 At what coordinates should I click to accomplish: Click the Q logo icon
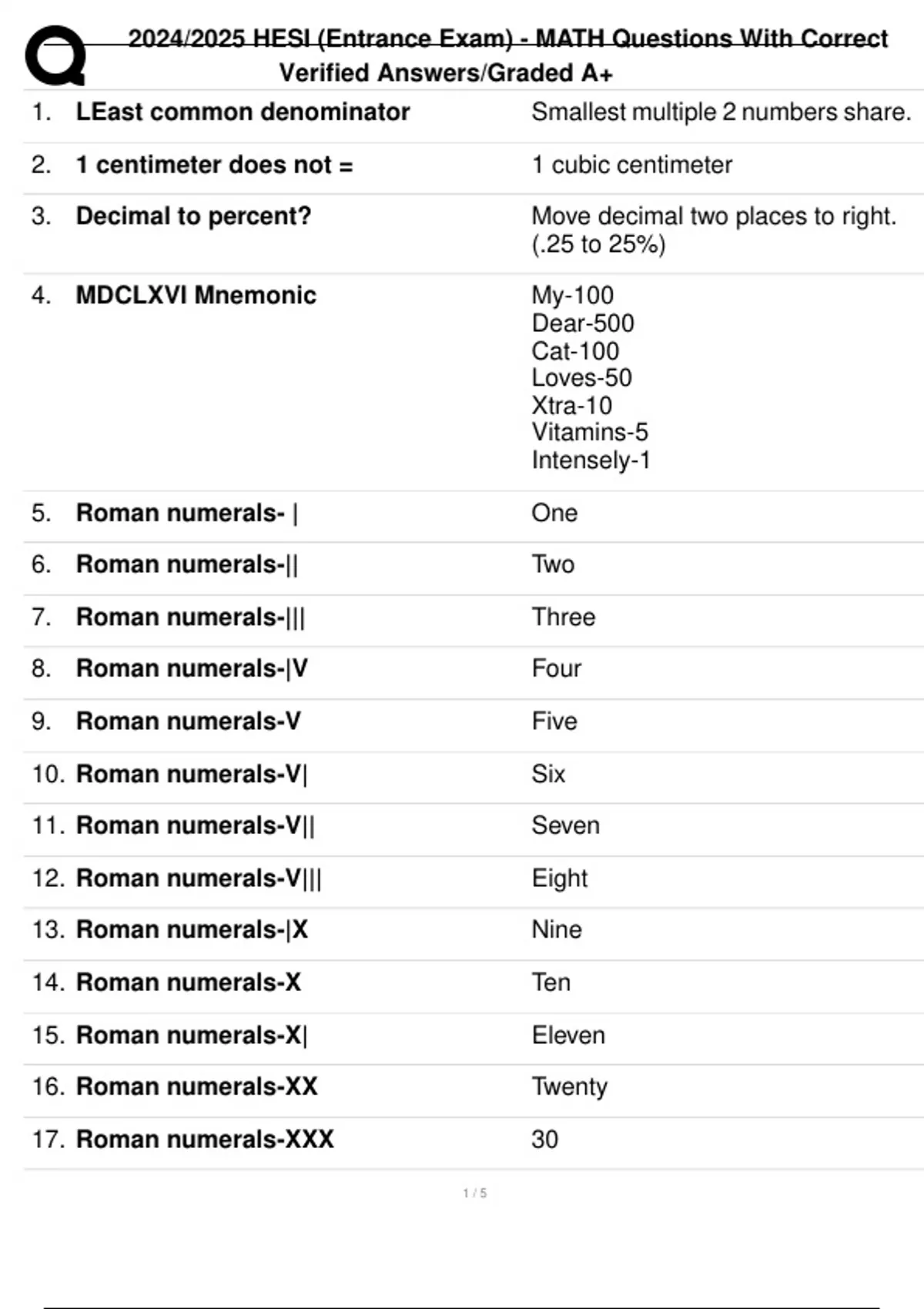pyautogui.click(x=55, y=55)
